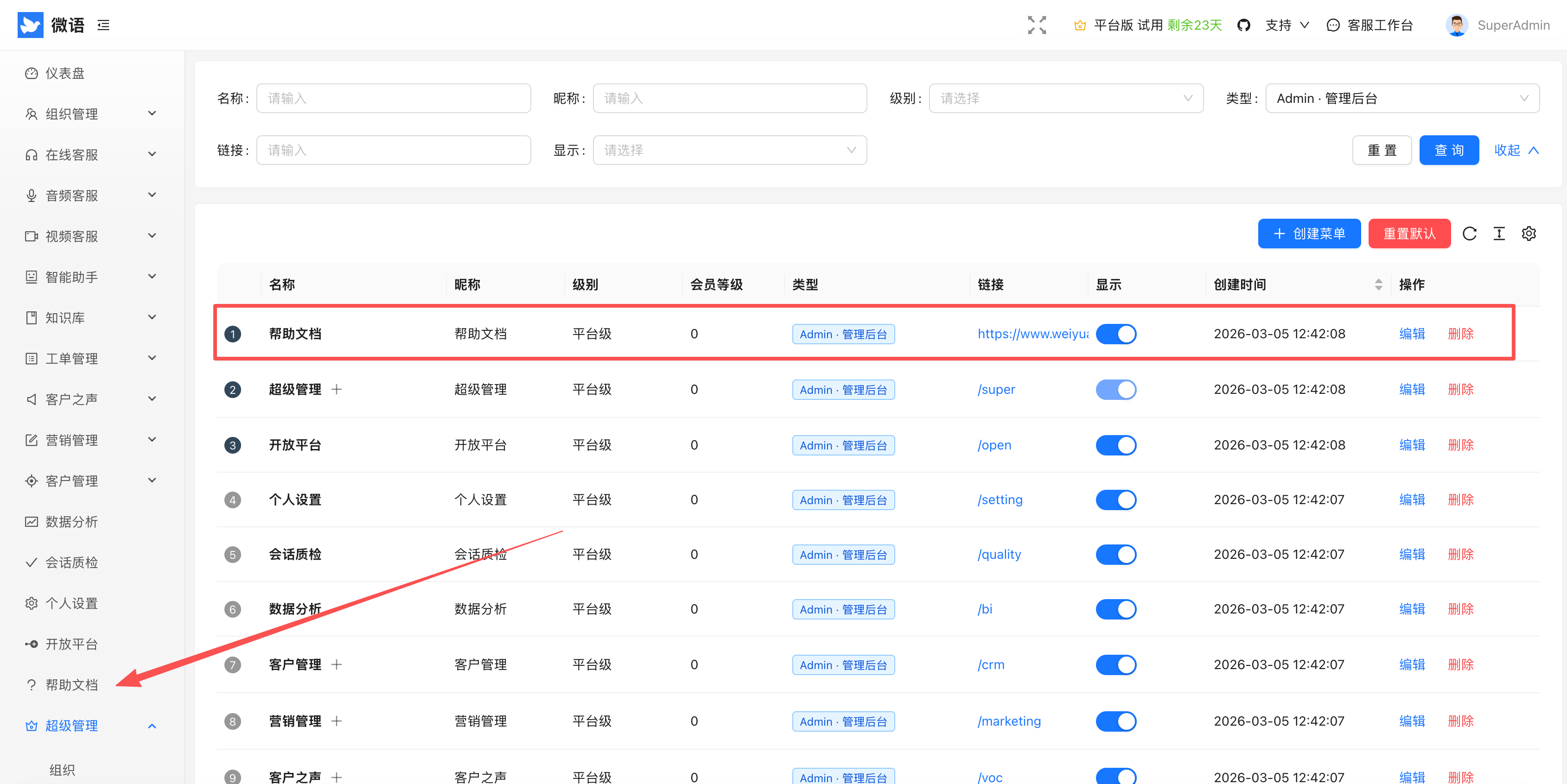Screen dimensions: 1567x784
Task: Focus the 名称 input field
Action: click(x=393, y=98)
